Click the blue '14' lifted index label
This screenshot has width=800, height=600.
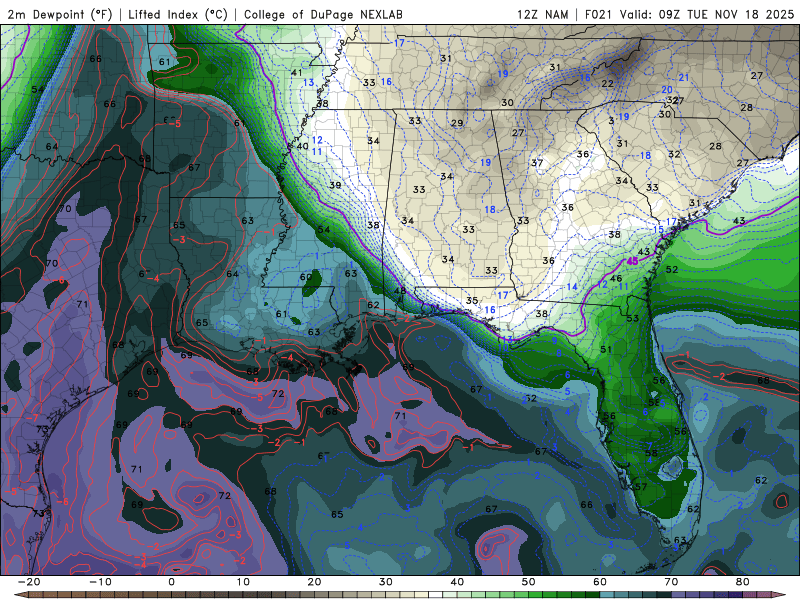point(572,287)
